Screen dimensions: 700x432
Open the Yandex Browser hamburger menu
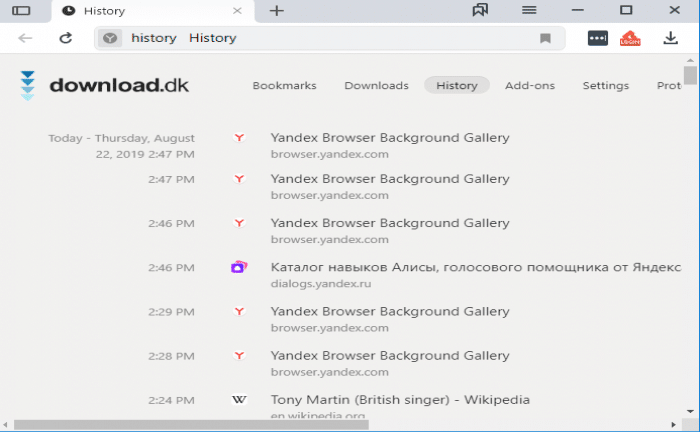529,10
